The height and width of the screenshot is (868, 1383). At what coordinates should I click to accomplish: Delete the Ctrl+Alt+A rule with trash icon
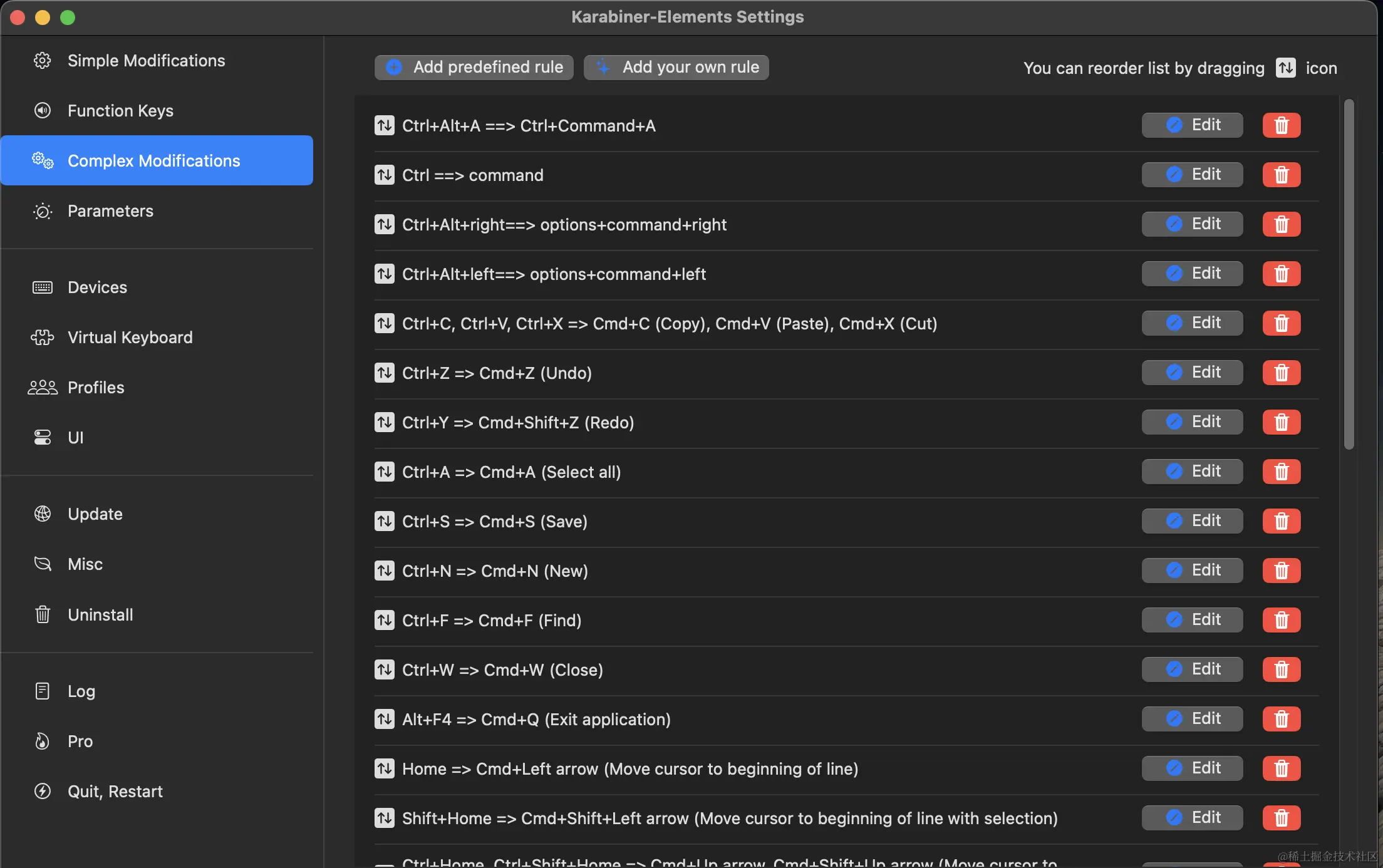click(x=1281, y=125)
